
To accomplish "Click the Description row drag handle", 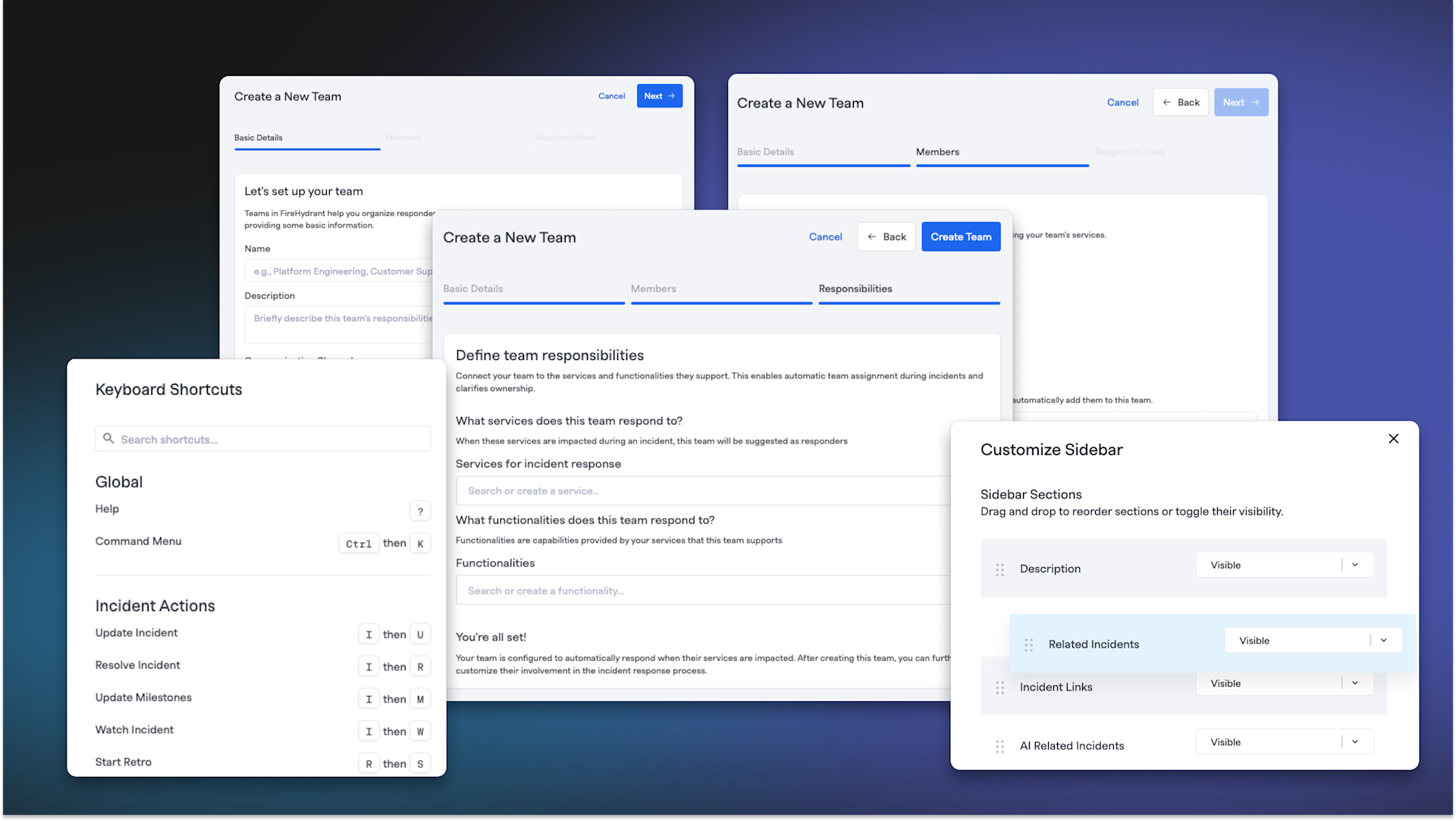I will (999, 569).
